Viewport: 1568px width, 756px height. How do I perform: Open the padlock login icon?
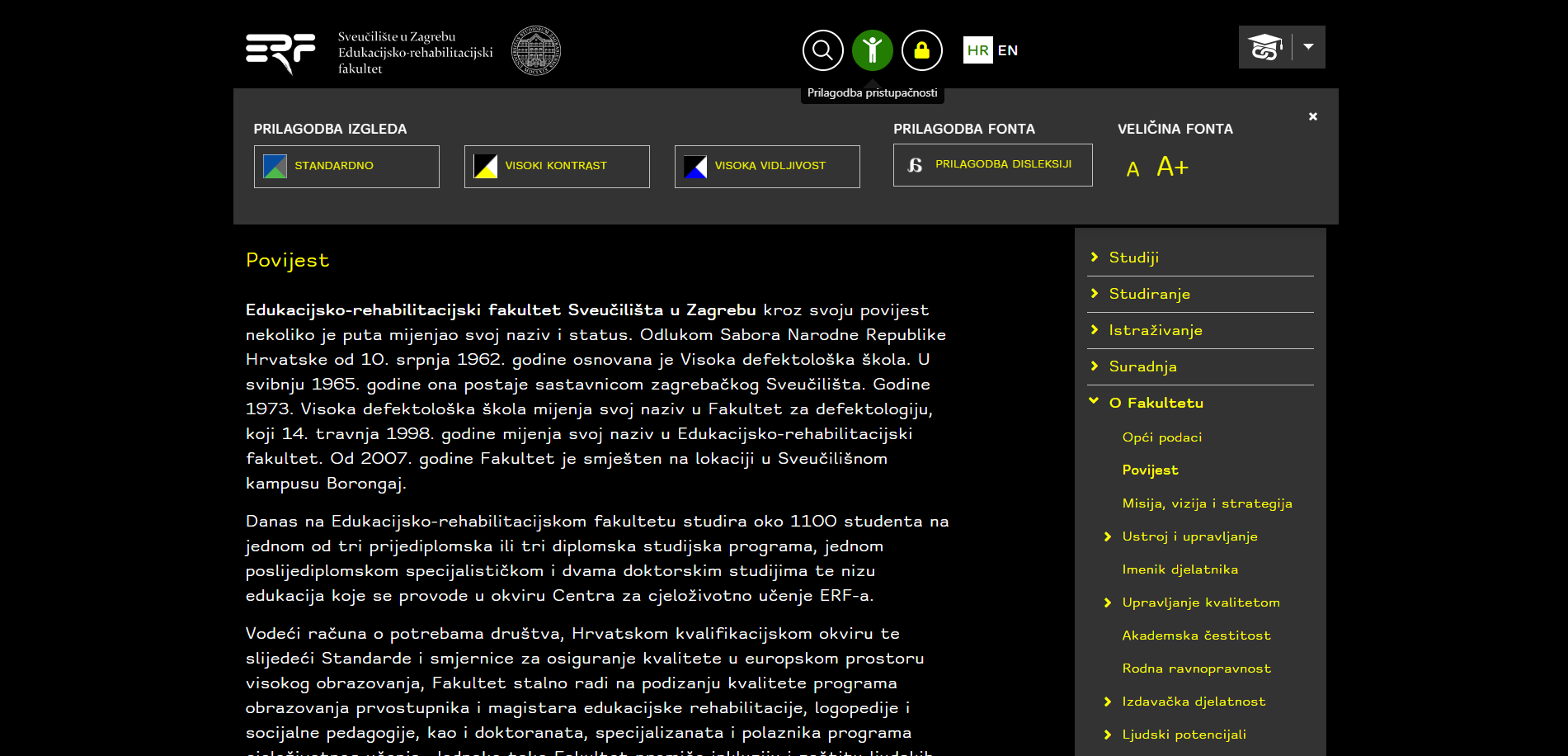coord(922,50)
